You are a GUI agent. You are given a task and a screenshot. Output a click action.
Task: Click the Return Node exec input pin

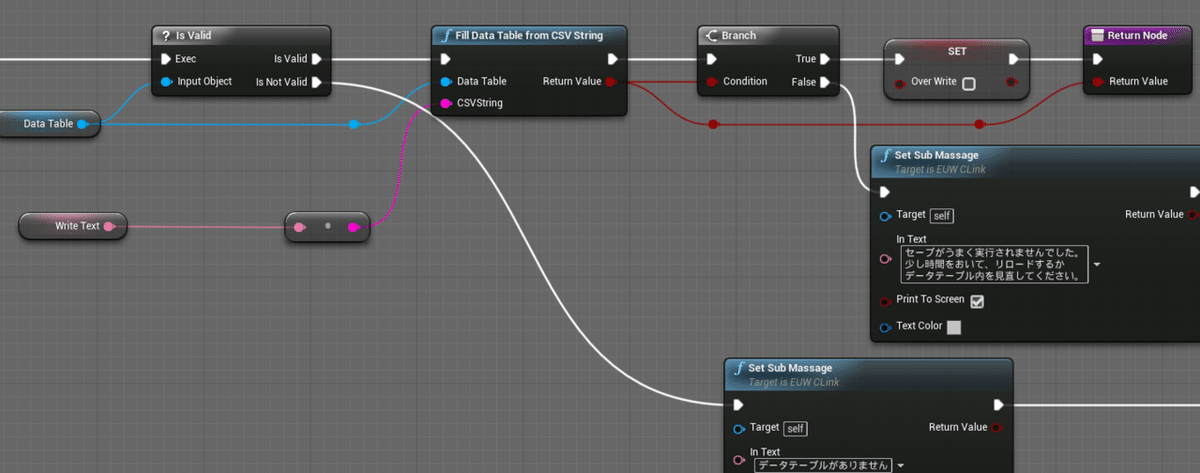click(x=1098, y=59)
